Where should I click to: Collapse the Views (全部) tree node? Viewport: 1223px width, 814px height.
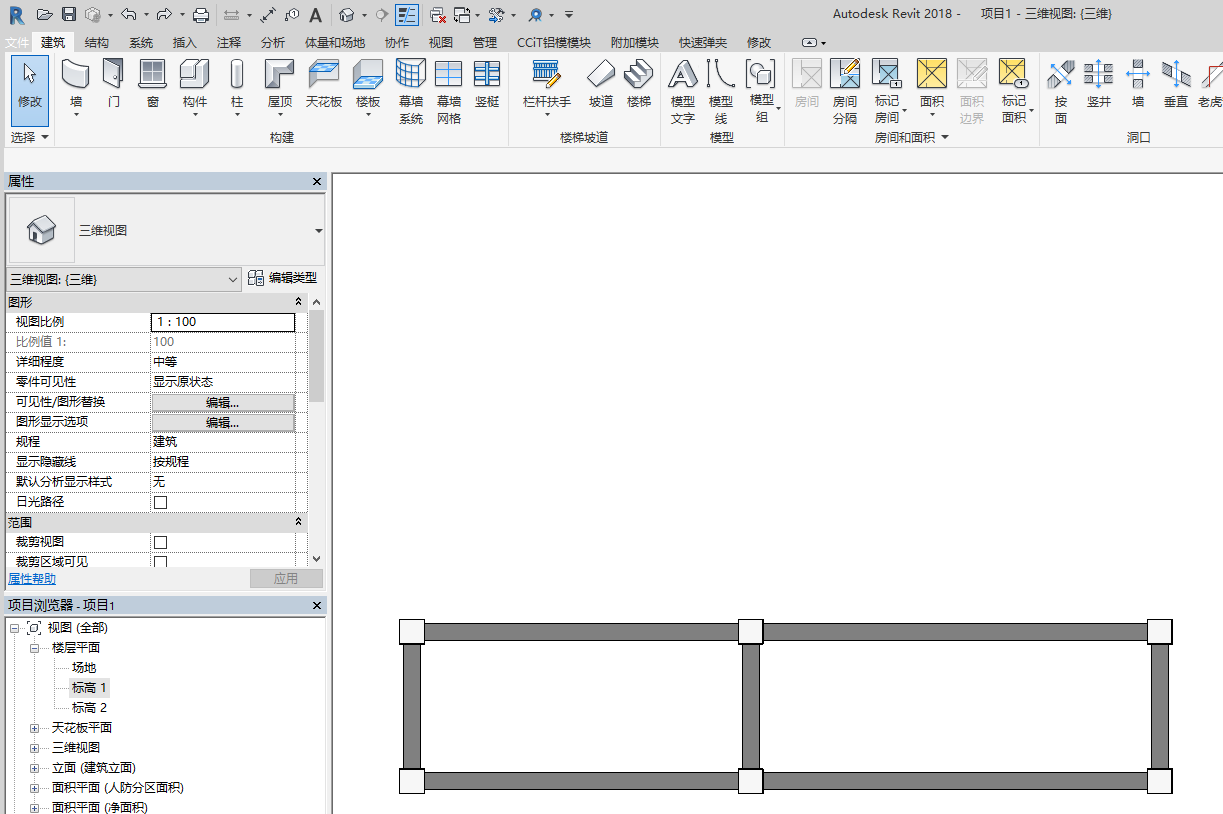15,628
